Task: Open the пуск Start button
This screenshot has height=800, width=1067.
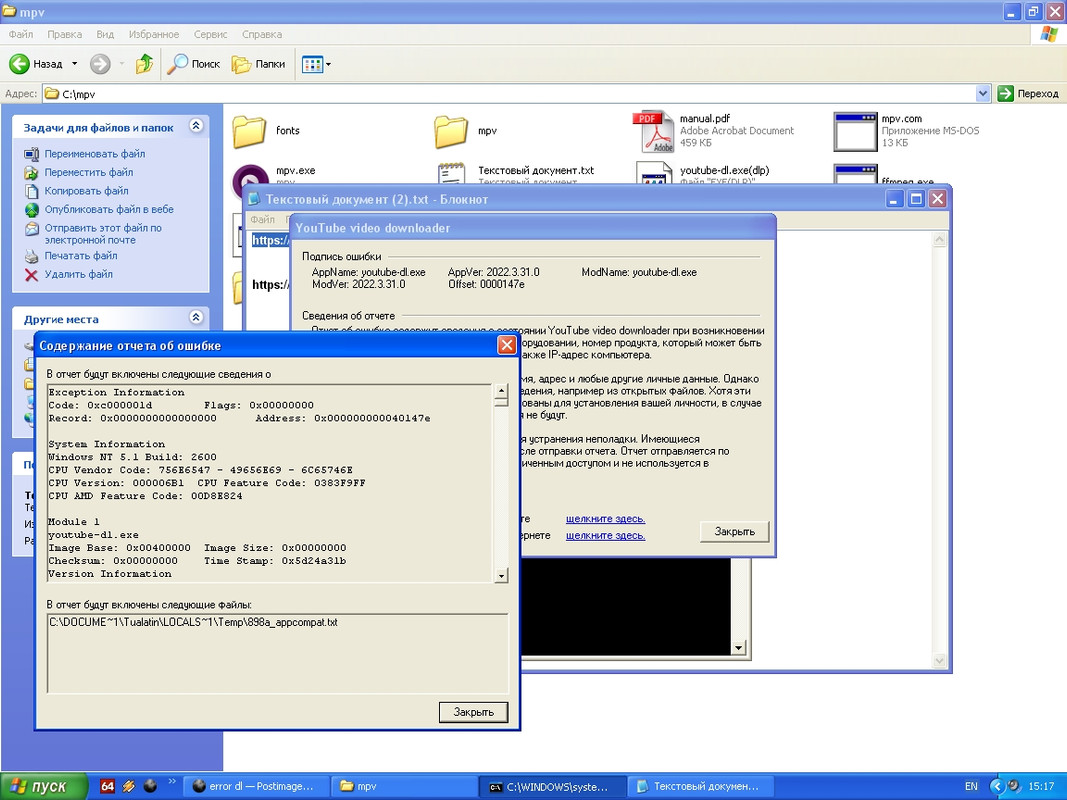Action: [44, 786]
